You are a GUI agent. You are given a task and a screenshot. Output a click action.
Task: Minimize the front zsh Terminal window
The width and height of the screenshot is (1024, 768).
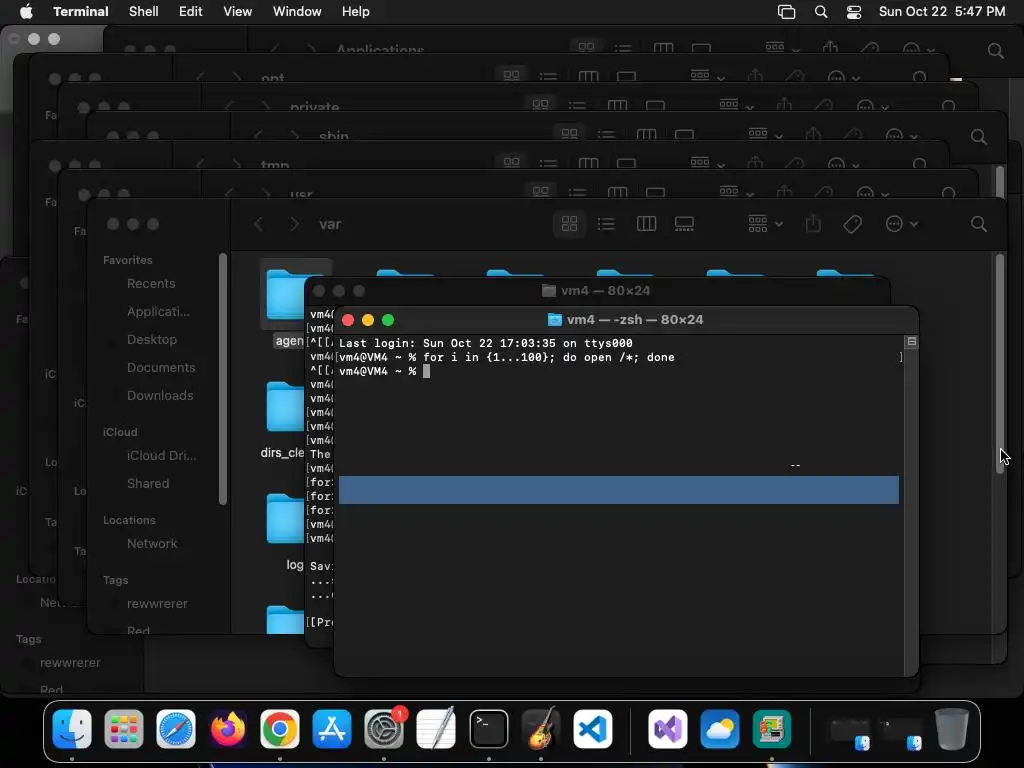tap(368, 320)
